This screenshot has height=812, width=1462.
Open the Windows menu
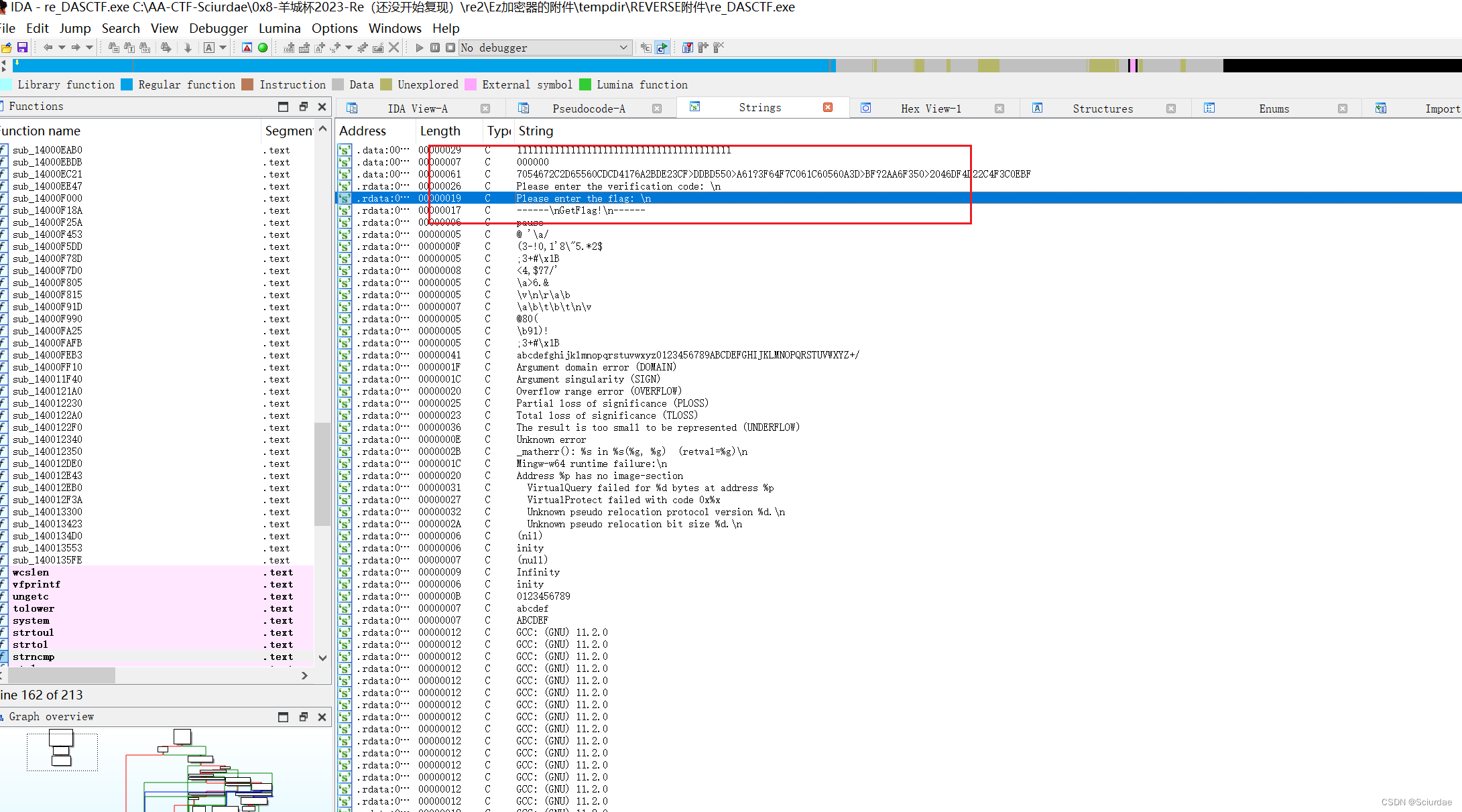[x=395, y=28]
